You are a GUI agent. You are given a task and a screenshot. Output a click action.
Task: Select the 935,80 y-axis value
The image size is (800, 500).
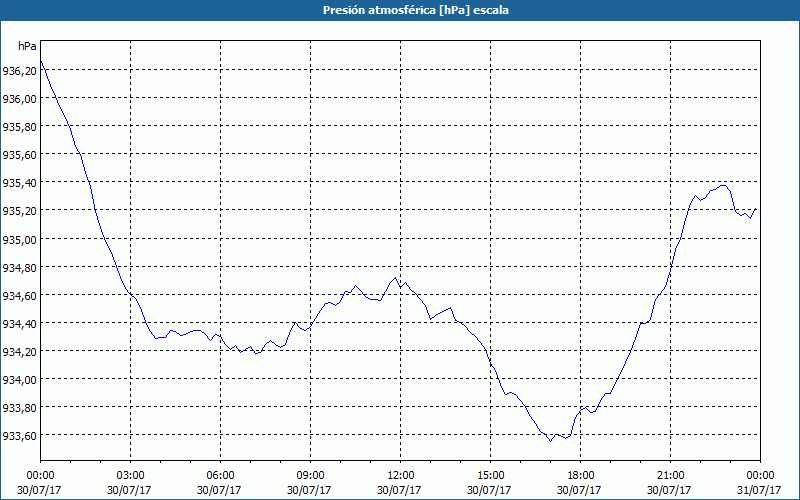(19, 127)
